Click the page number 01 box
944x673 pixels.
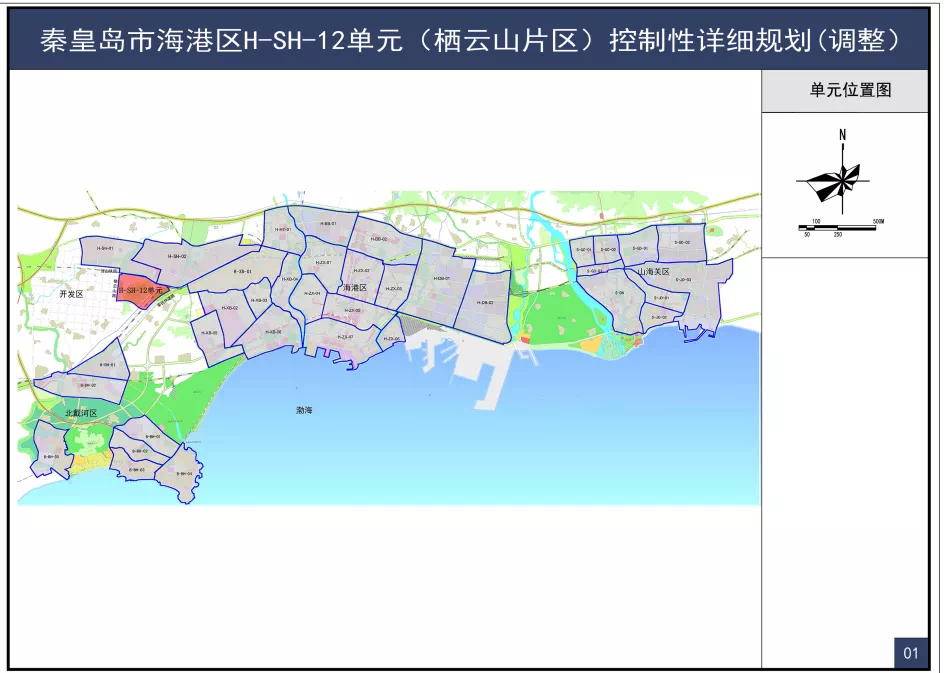[910, 653]
